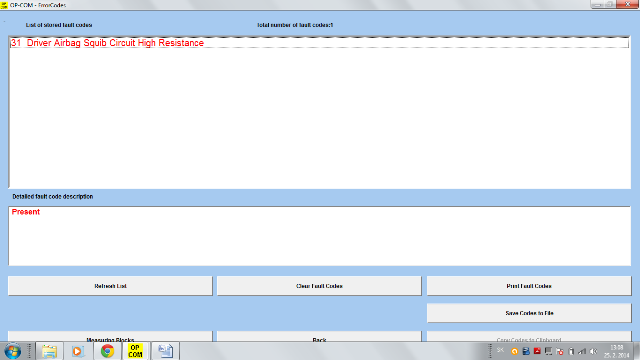
Task: Open the volume speaker tray icon
Action: click(x=593, y=351)
